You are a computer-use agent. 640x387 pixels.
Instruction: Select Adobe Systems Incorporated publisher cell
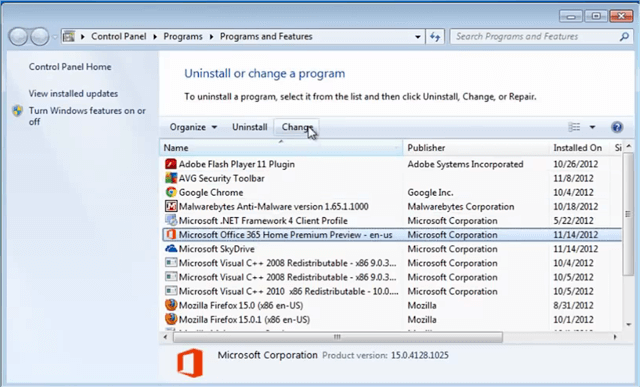[465, 164]
